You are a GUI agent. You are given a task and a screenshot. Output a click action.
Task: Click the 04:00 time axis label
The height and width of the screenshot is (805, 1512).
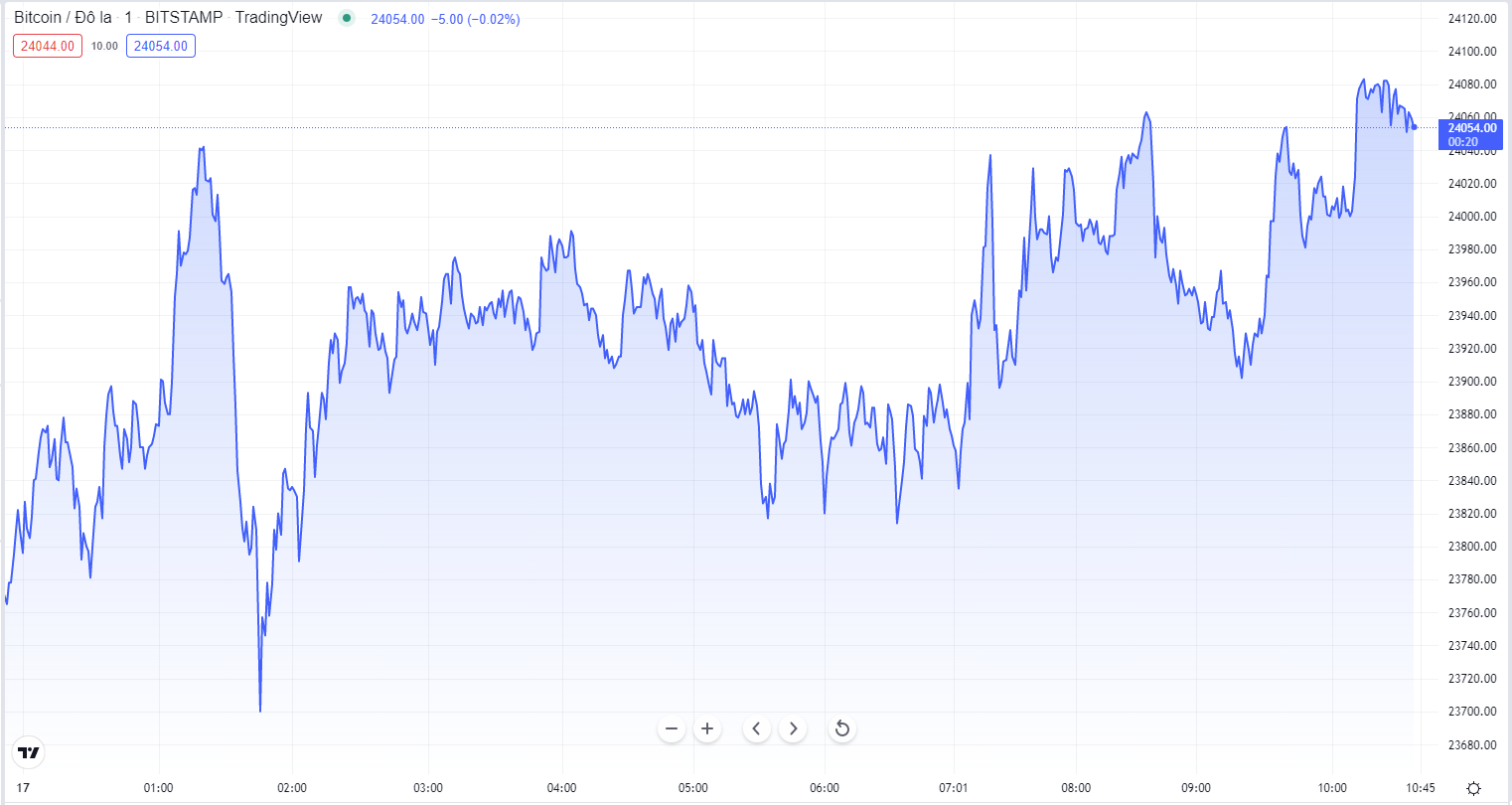point(561,788)
